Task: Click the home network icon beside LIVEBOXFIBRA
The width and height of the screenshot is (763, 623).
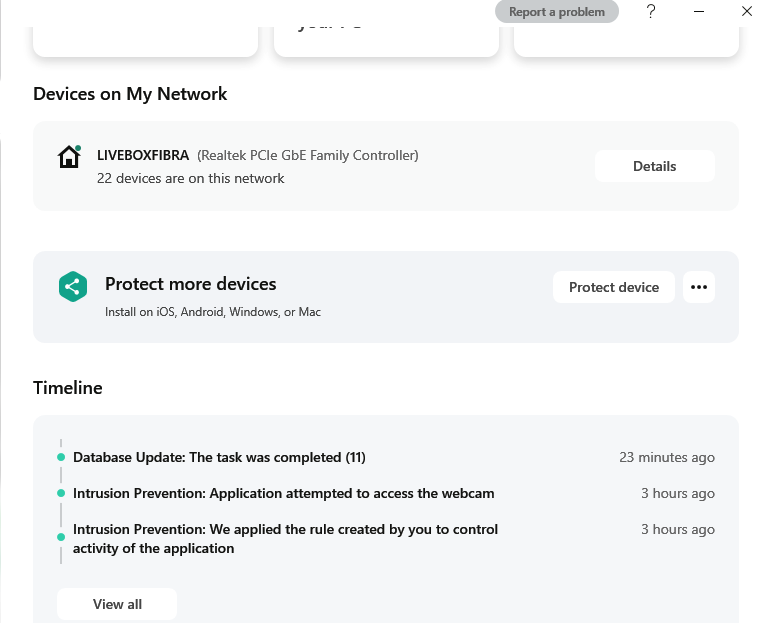Action: (69, 156)
